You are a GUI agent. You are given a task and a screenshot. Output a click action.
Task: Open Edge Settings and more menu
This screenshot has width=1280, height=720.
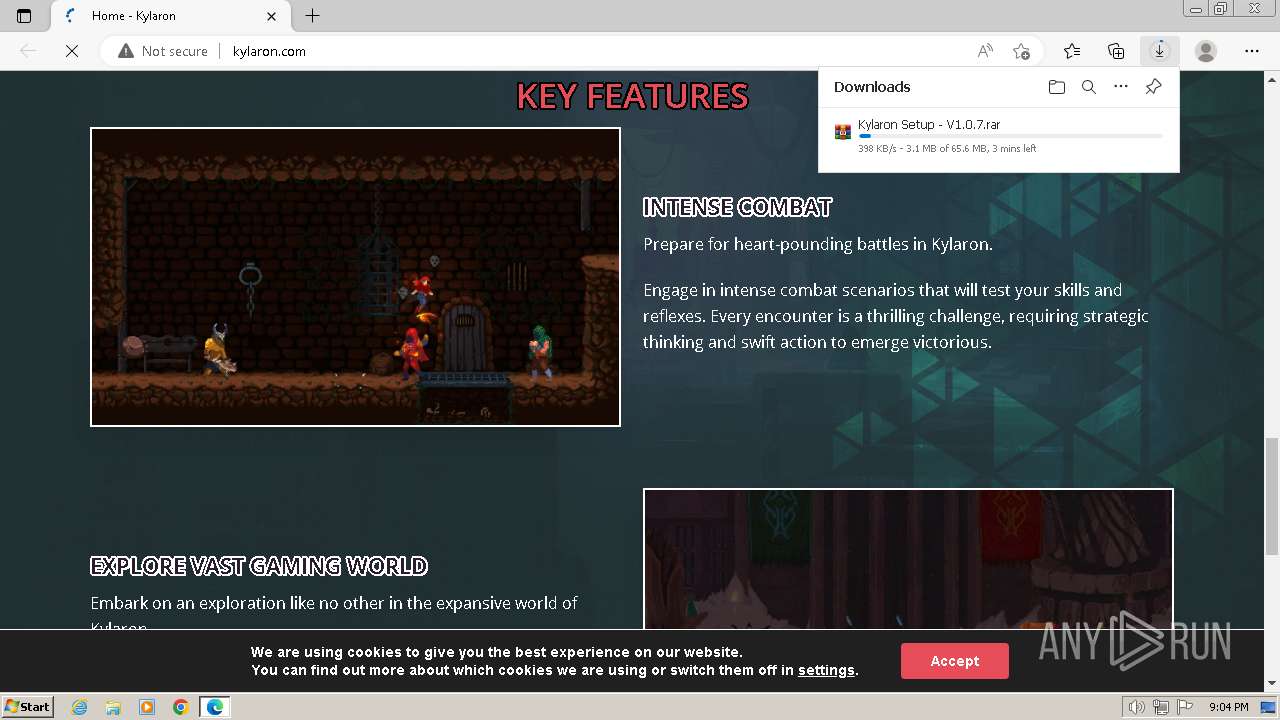1252,51
